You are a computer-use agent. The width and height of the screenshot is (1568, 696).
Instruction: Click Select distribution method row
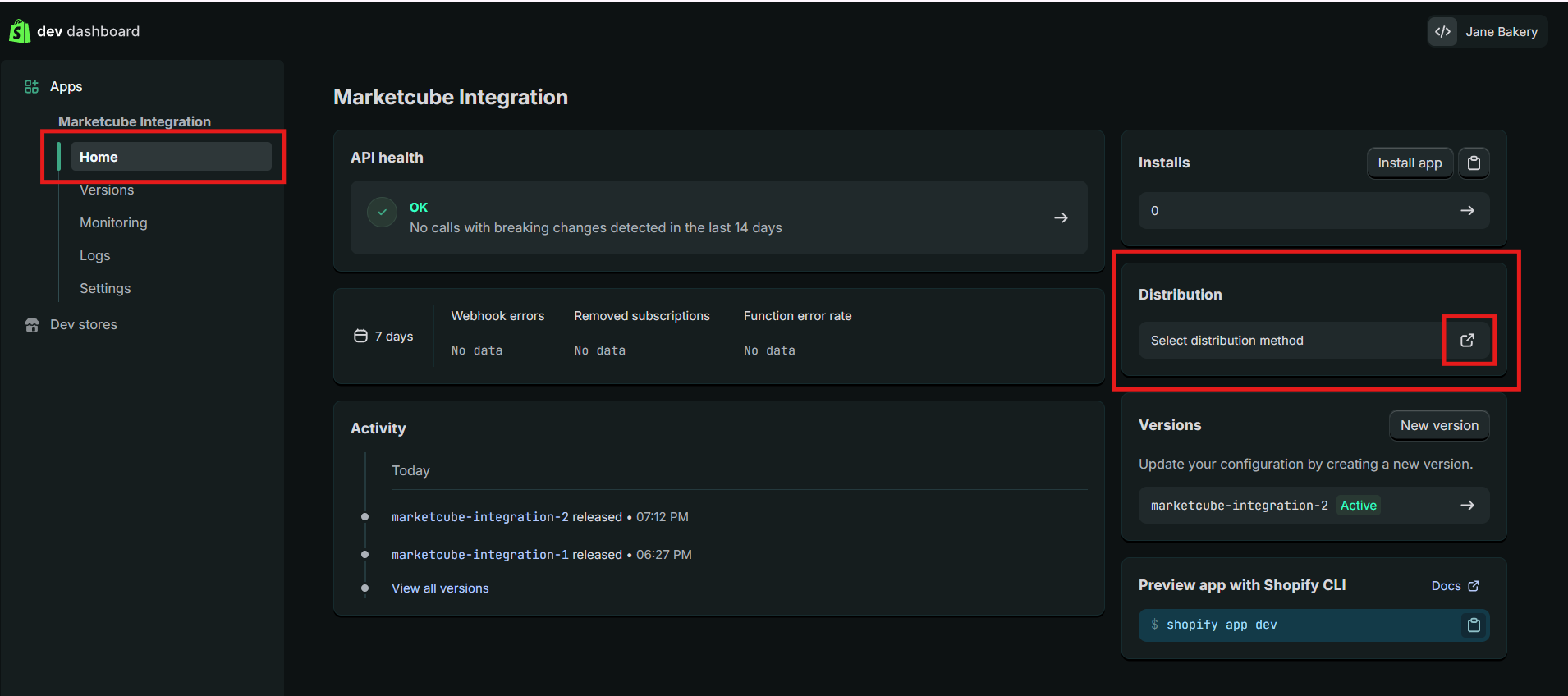tap(1314, 340)
